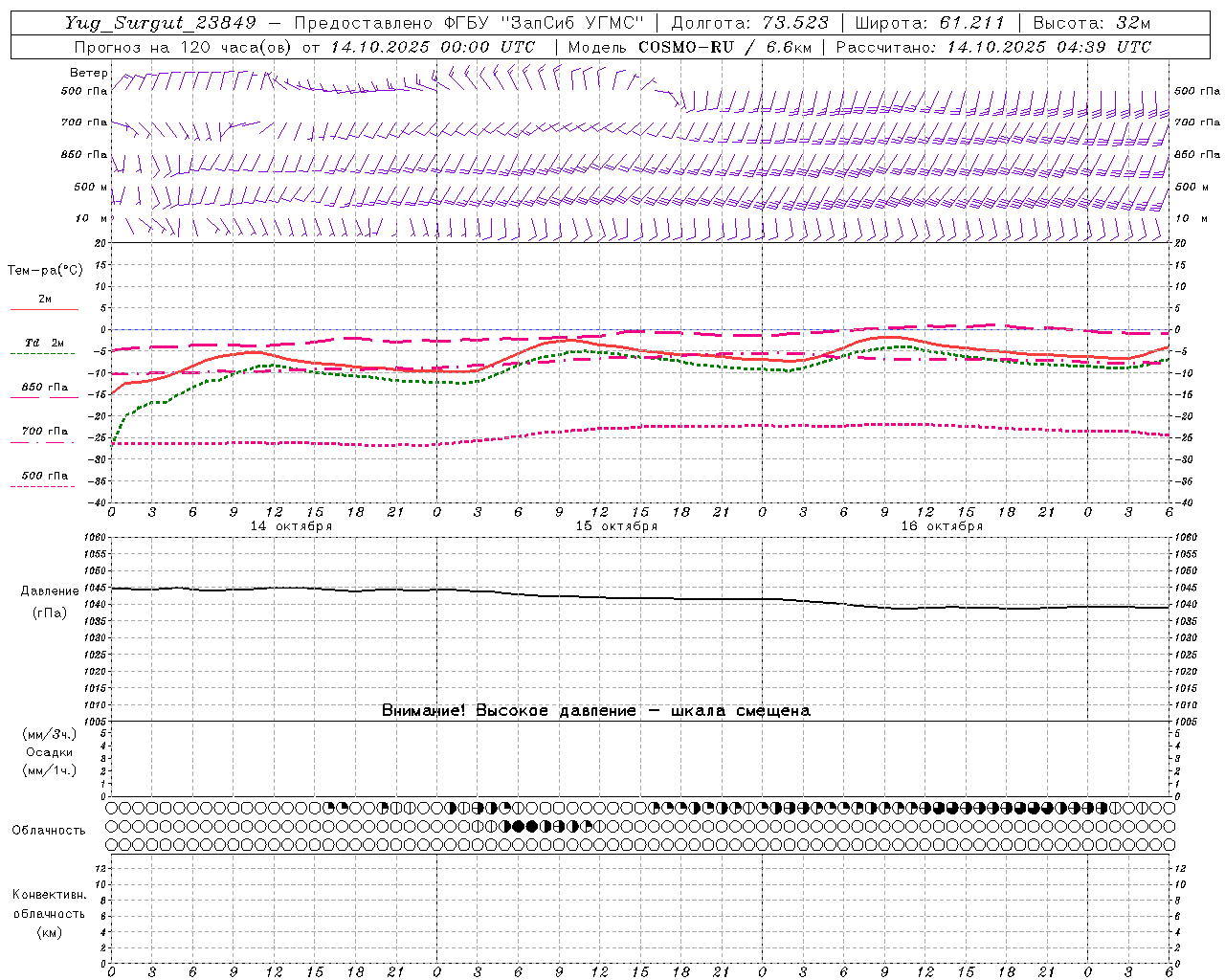The width and height of the screenshot is (1225, 980).
Task: Click the black pressure curve in the Давление chart
Action: click(639, 599)
